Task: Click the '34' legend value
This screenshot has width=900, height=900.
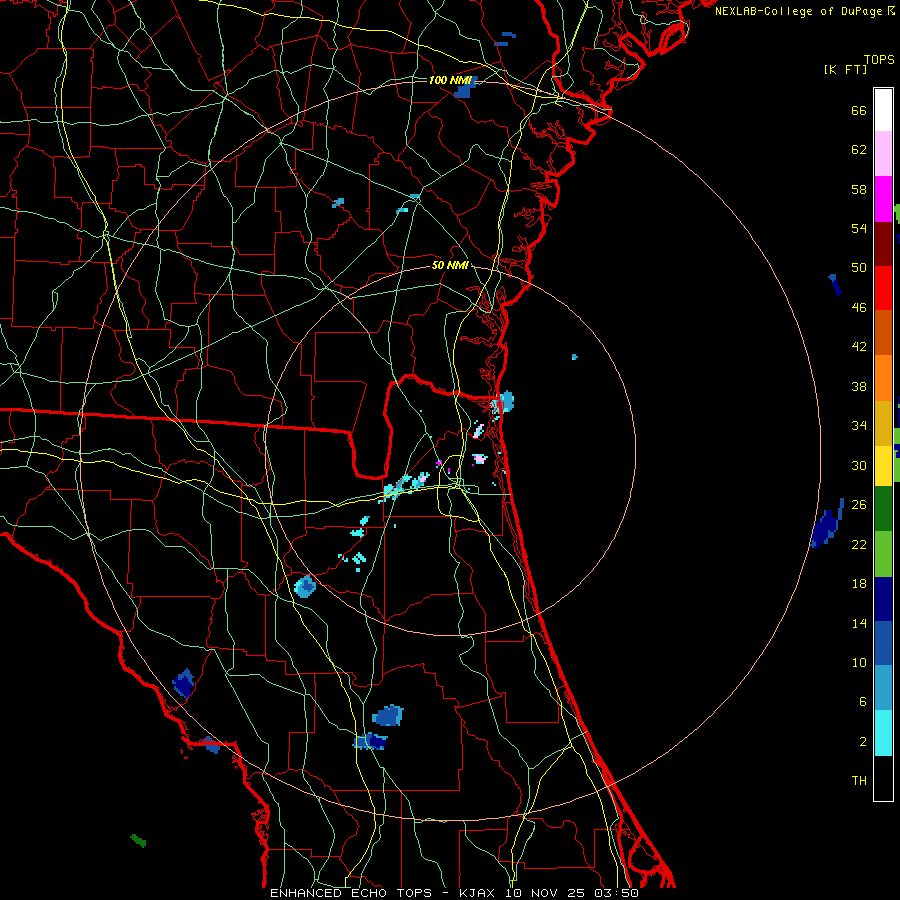Action: [x=859, y=426]
